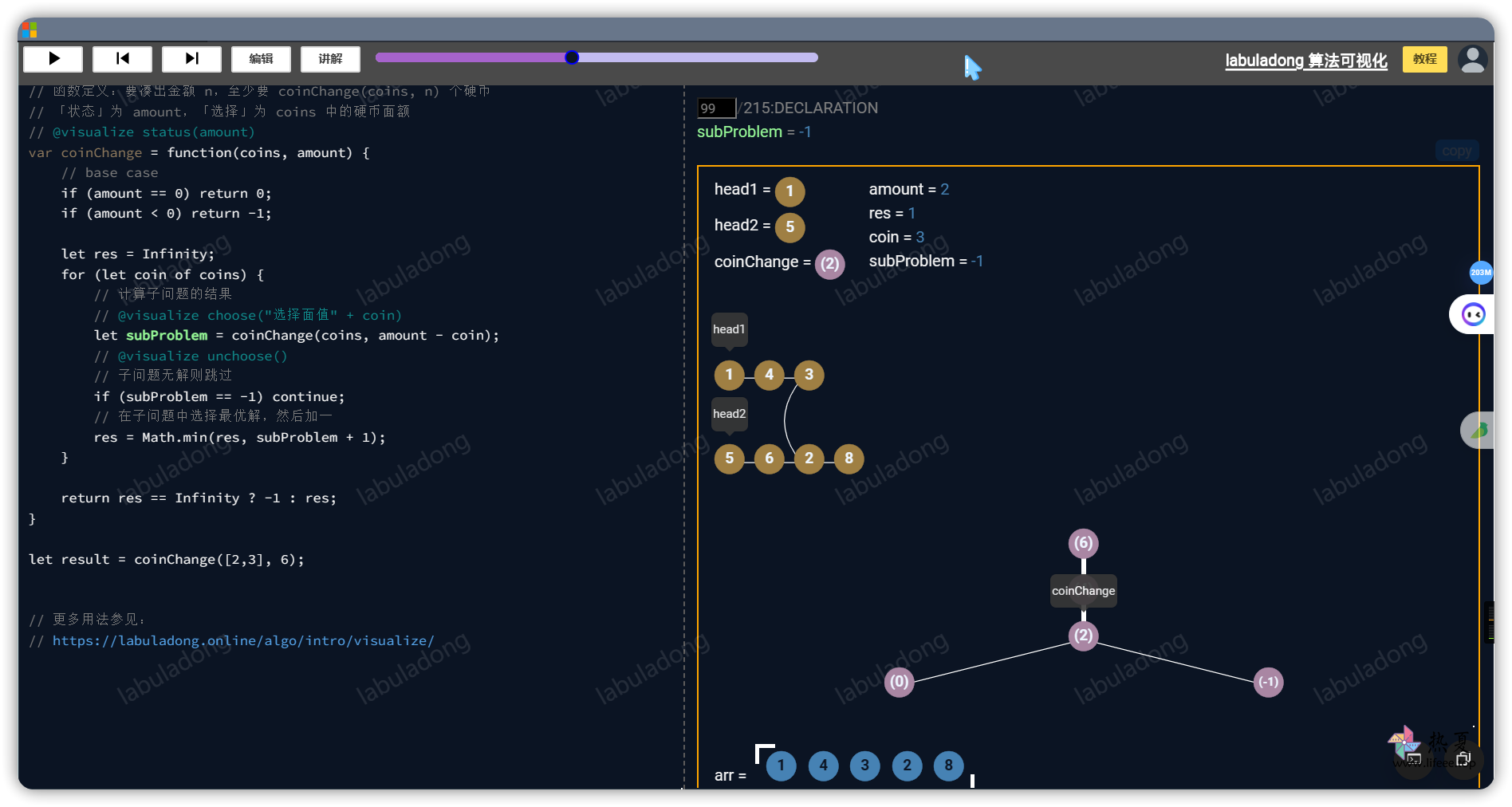1512x807 pixels.
Task: Click the coinChange label in the recursion tree
Action: pyautogui.click(x=1083, y=591)
